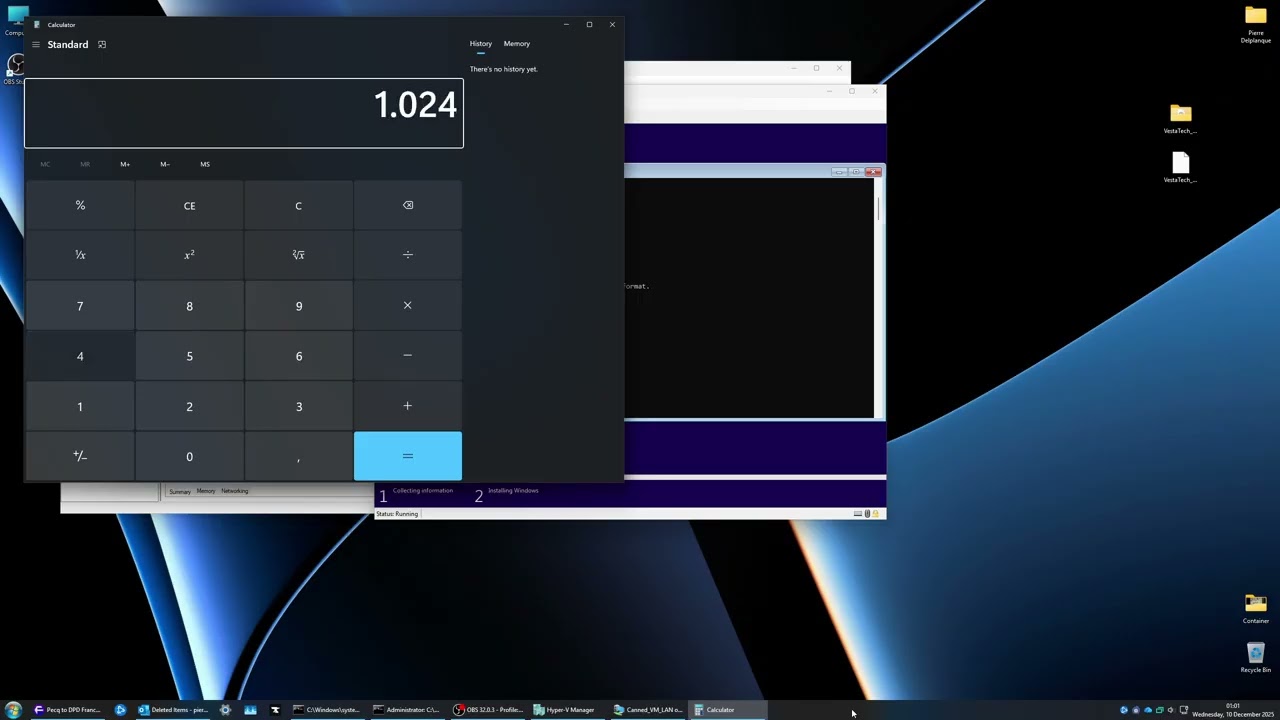Switch to Hyper-V Manager in taskbar

point(565,710)
